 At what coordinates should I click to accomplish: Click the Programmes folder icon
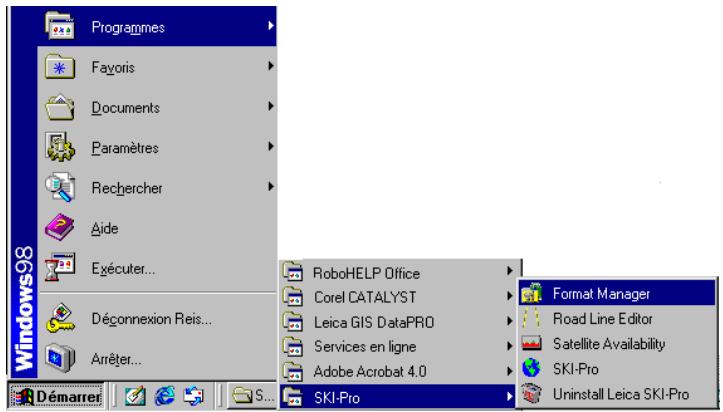(60, 27)
